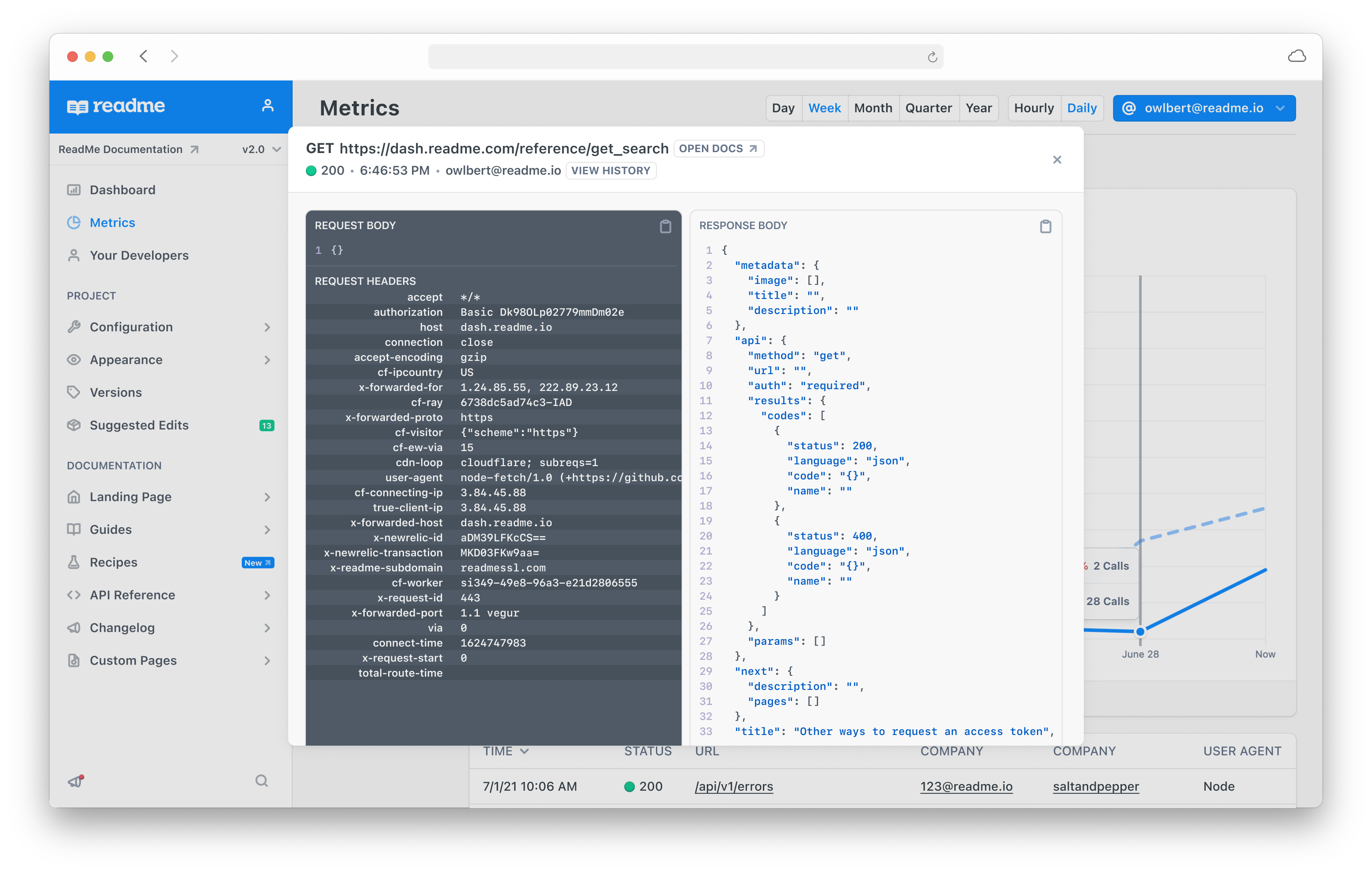Go back with browser back arrow
Viewport: 1372px width, 873px height.
[x=144, y=56]
